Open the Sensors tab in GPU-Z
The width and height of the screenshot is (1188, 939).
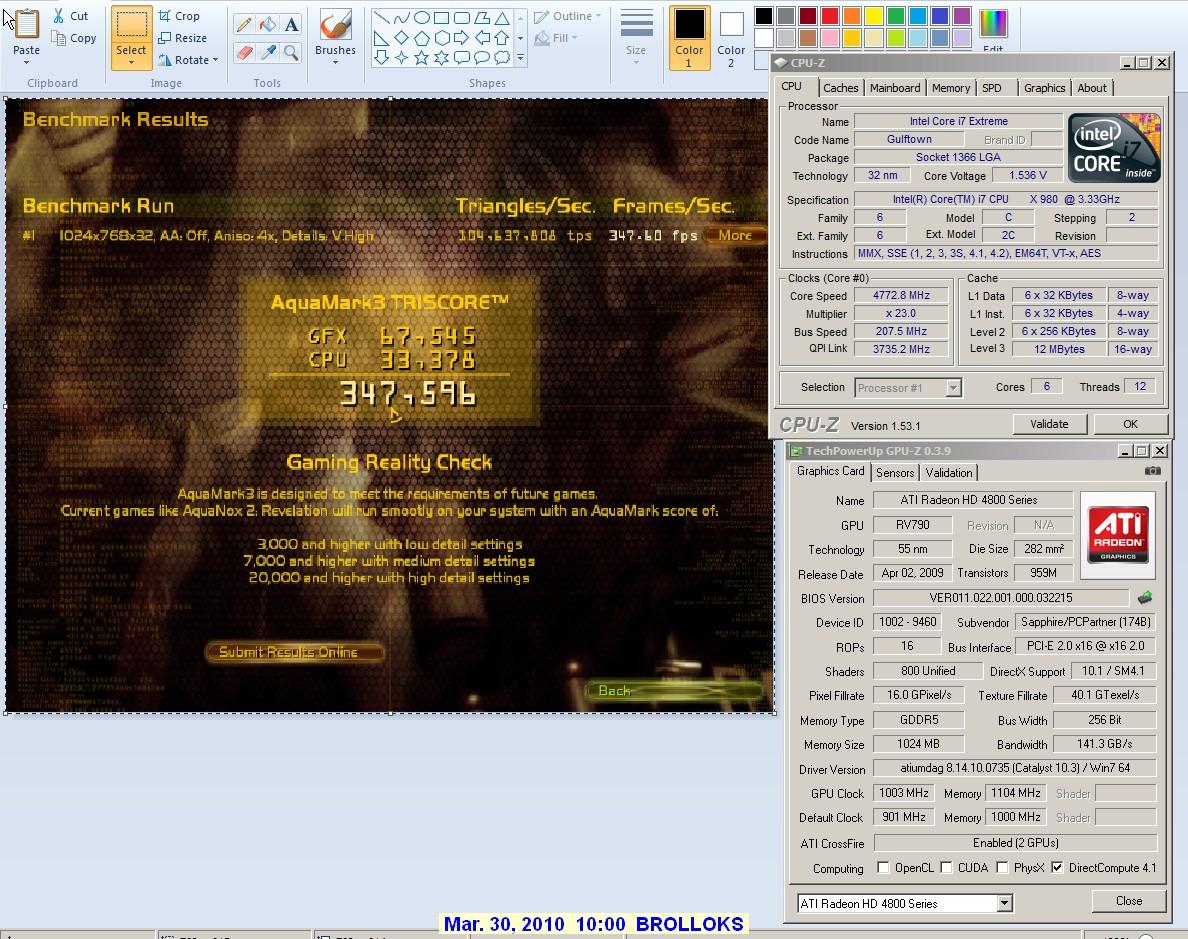895,472
